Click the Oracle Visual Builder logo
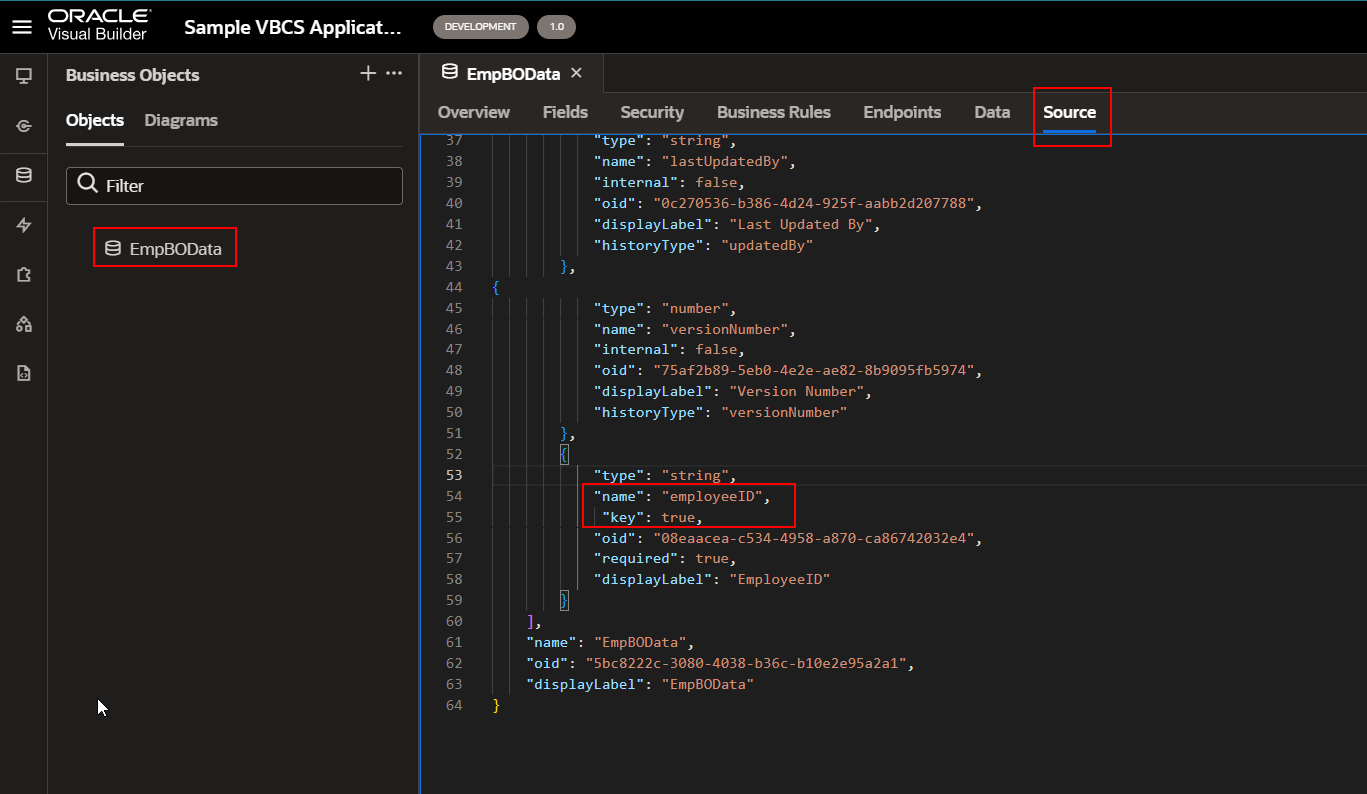Viewport: 1367px width, 794px height. 100,26
